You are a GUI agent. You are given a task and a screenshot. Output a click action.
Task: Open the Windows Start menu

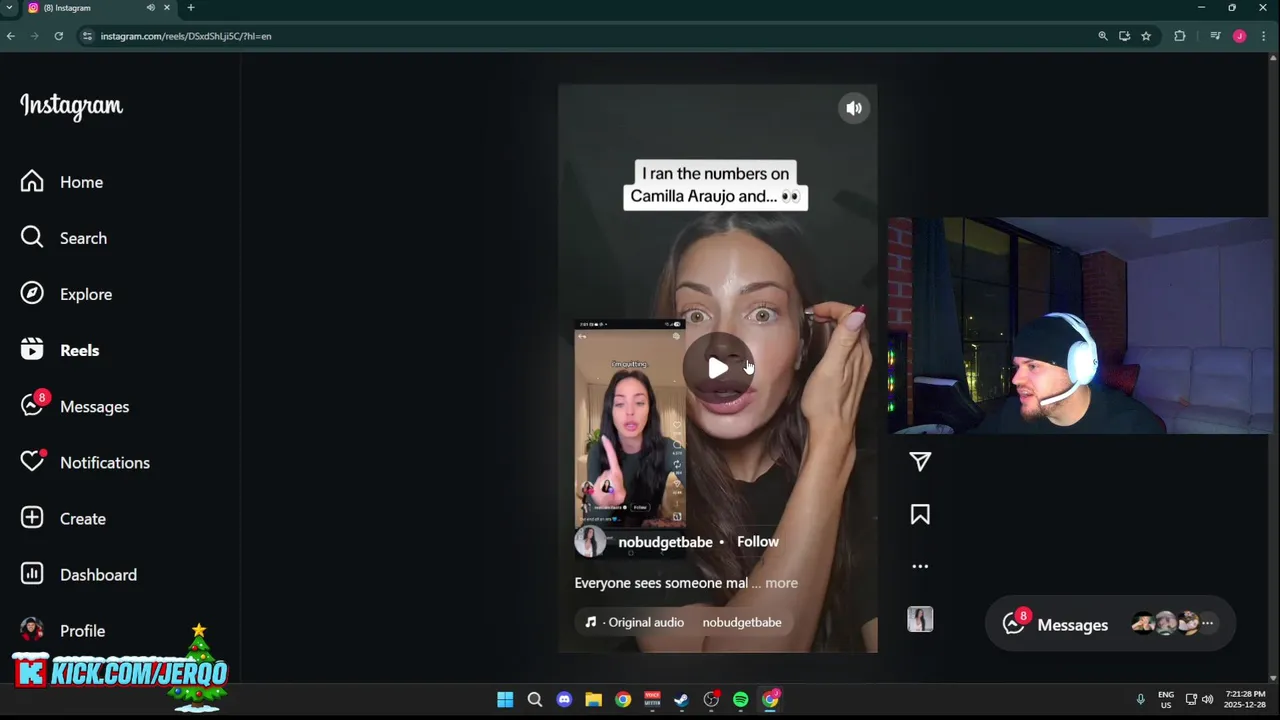505,699
